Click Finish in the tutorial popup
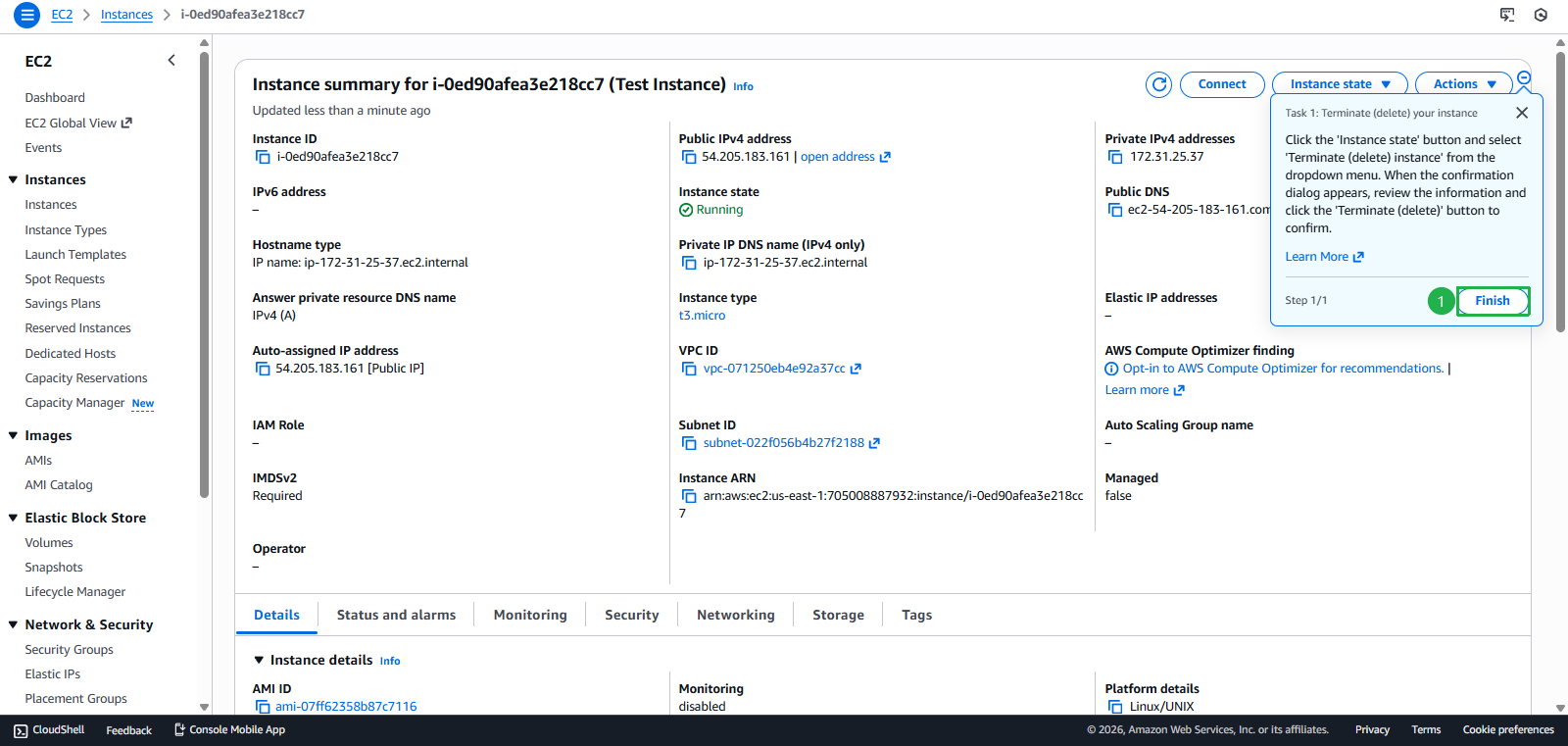Screen dimensions: 1568x746 point(1492,301)
